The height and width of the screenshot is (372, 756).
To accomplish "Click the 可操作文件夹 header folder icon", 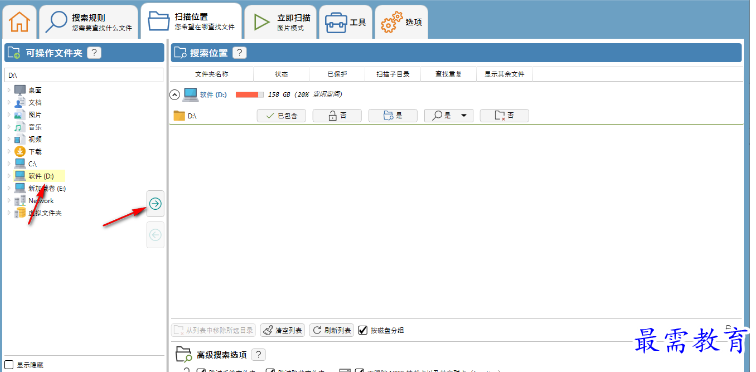I will (14, 53).
